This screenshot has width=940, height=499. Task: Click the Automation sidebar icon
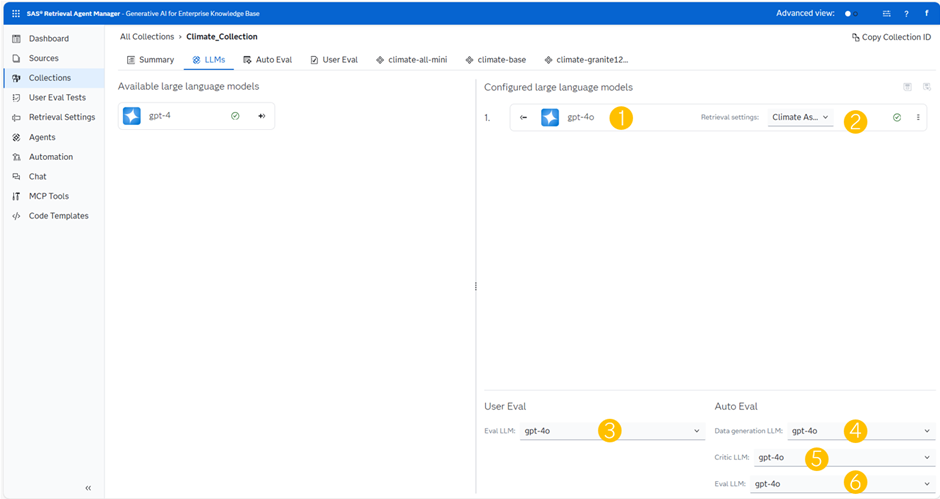pyautogui.click(x=16, y=157)
